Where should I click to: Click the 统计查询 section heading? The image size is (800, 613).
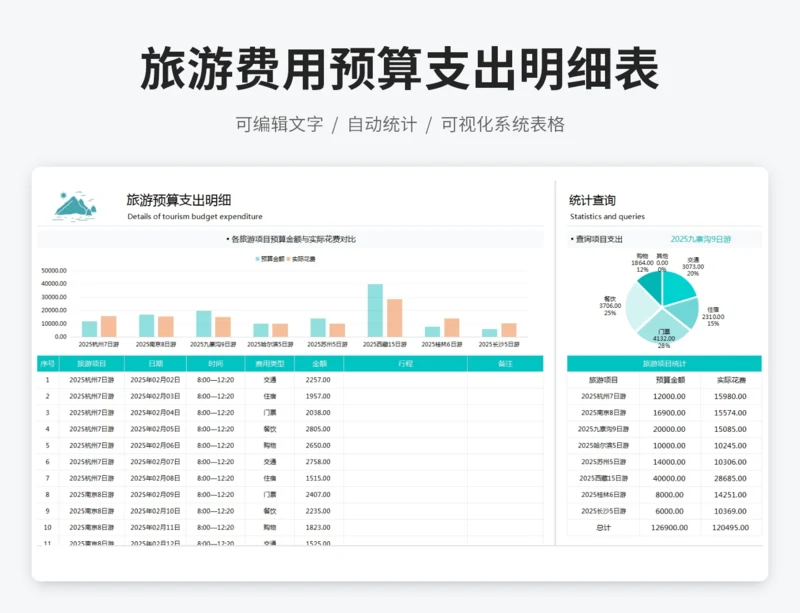click(592, 200)
